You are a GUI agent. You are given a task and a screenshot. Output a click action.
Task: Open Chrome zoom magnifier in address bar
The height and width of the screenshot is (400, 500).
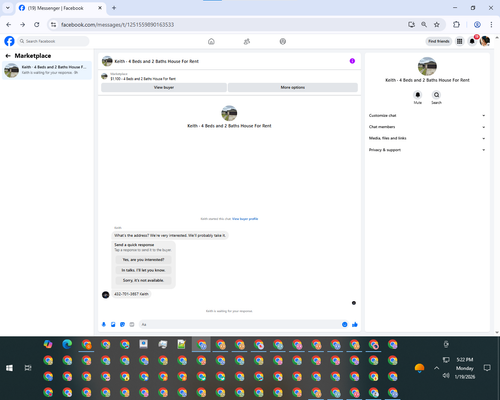pyautogui.click(x=424, y=24)
